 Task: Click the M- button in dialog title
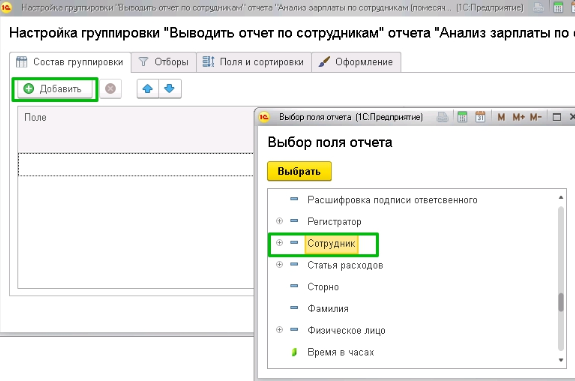pyautogui.click(x=536, y=117)
